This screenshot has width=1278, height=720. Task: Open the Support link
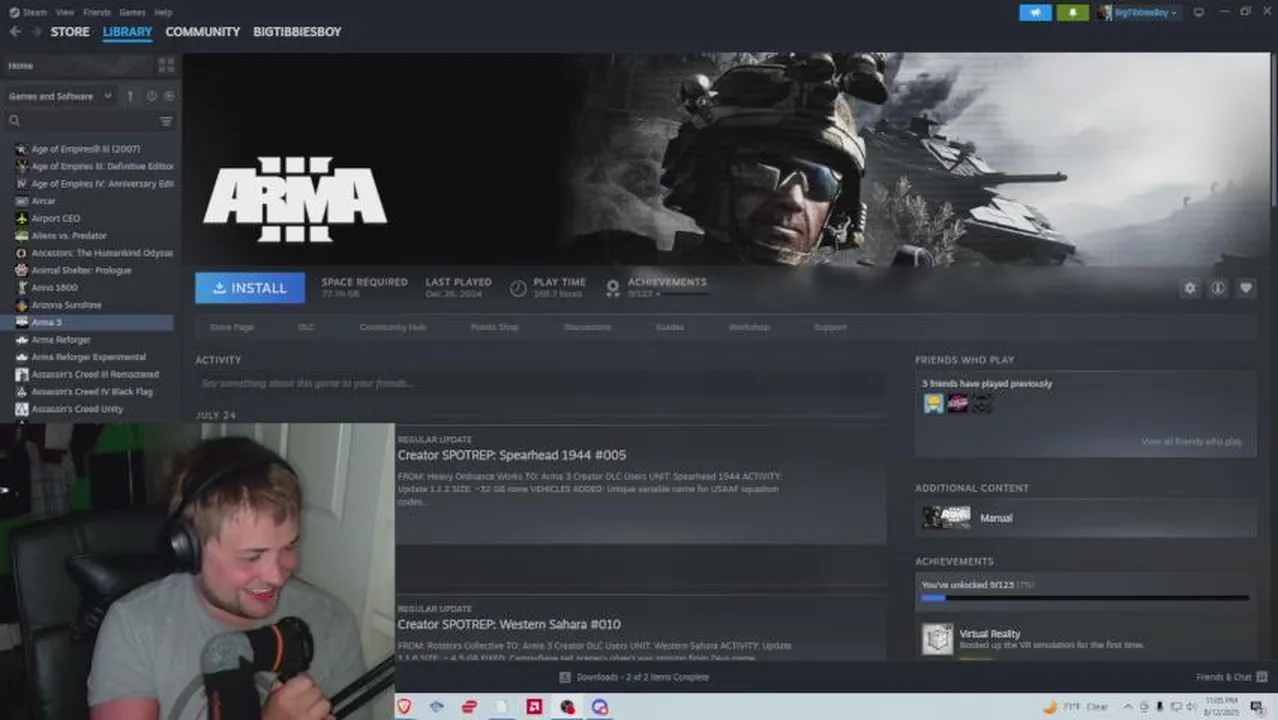coord(830,327)
